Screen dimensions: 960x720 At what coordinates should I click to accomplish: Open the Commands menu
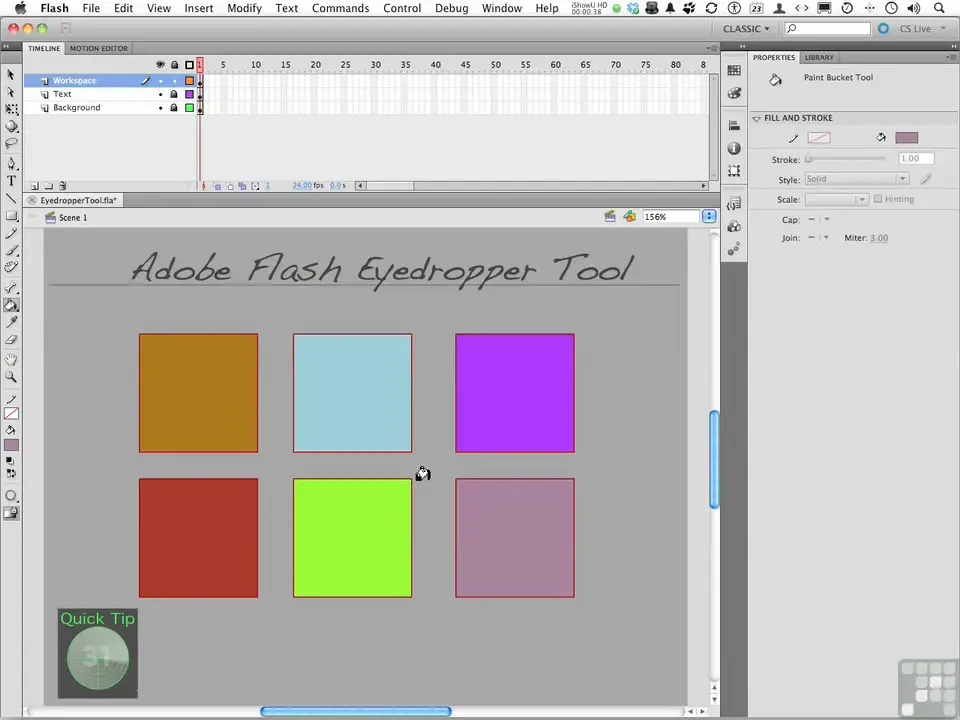click(340, 8)
